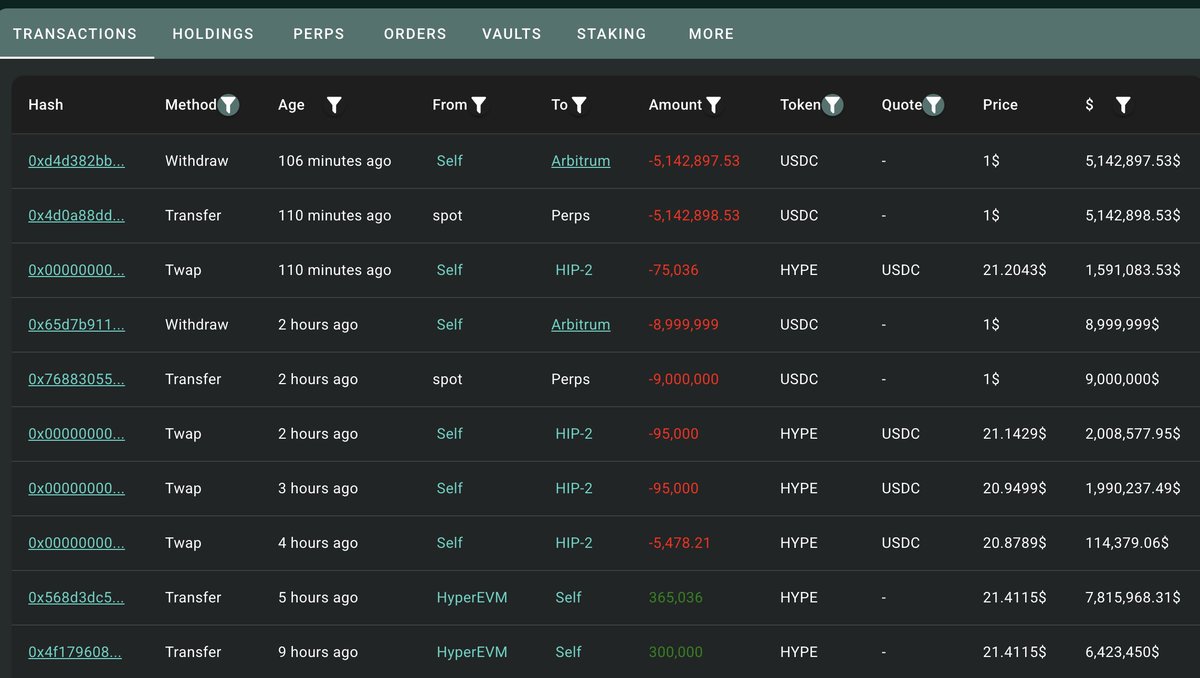Select the price 21.2043$
1200x678 pixels.
[x=1015, y=270]
